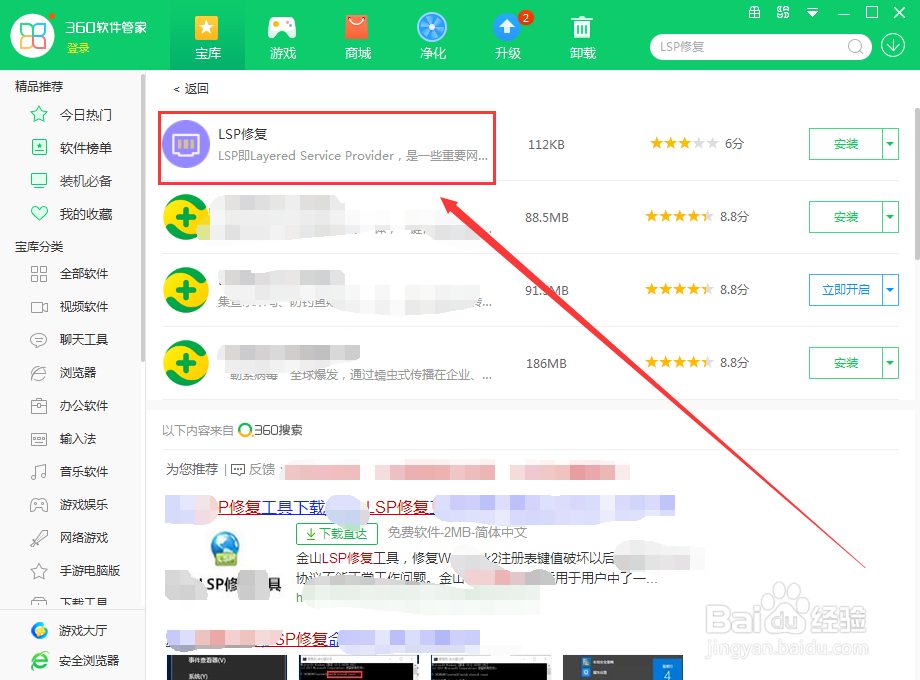Screen dimensions: 920x680
Task: Click the 音乐软件 note icon
Action: [x=39, y=472]
